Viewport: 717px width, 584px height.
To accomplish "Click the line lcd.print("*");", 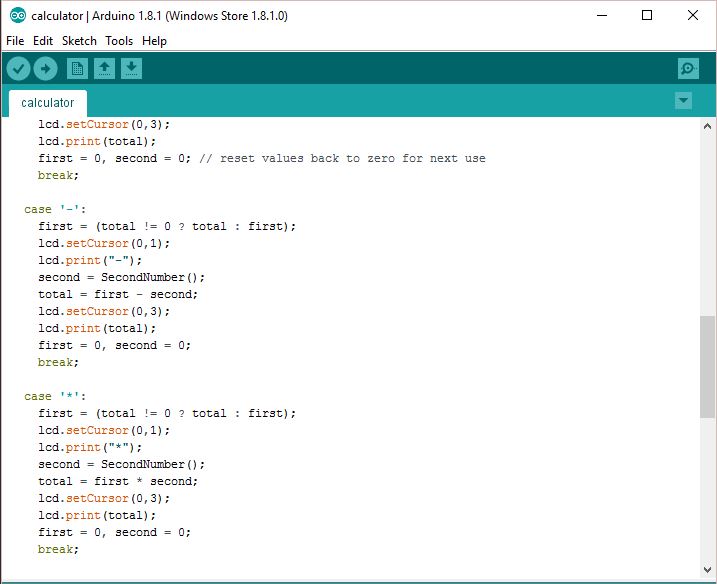I will point(90,448).
